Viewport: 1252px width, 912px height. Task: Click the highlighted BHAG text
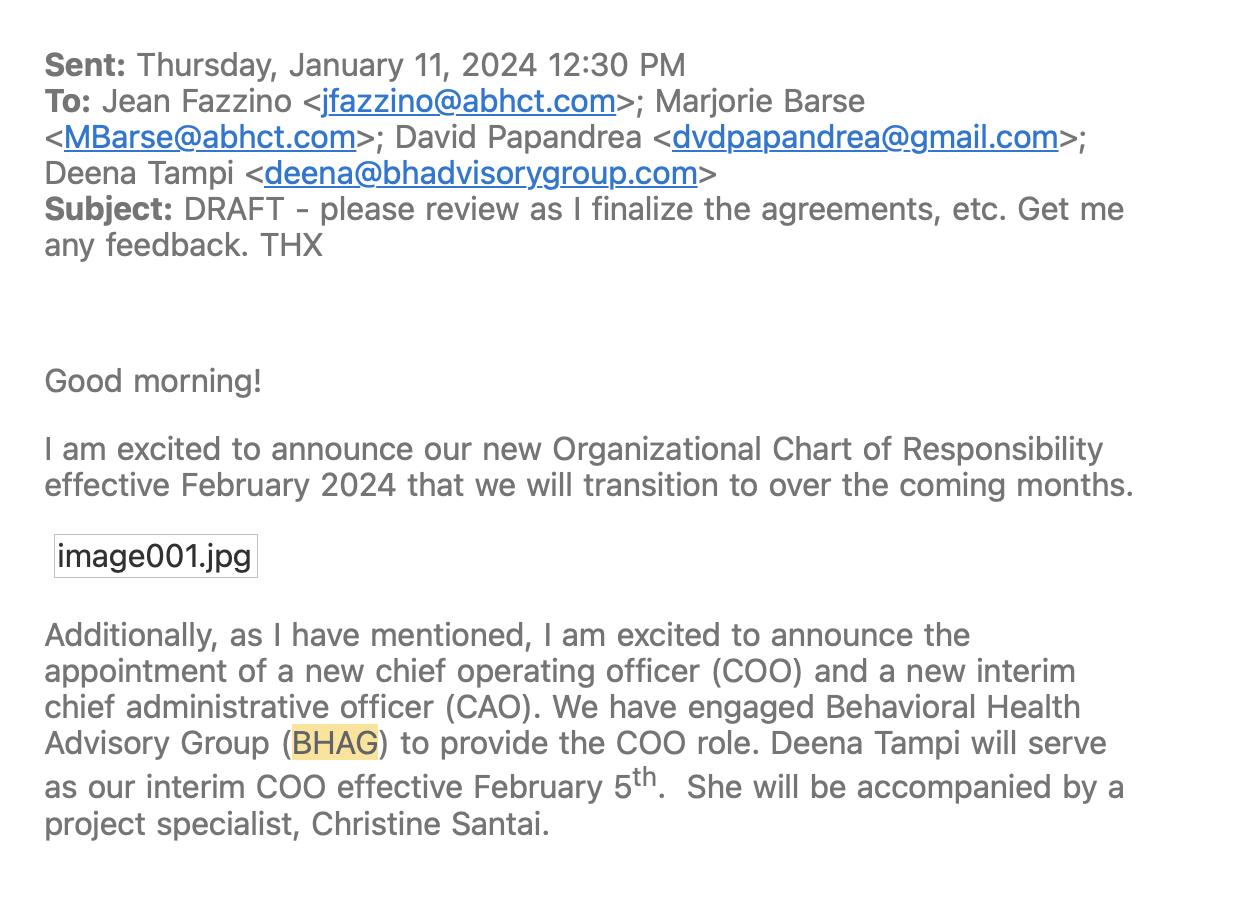(335, 743)
